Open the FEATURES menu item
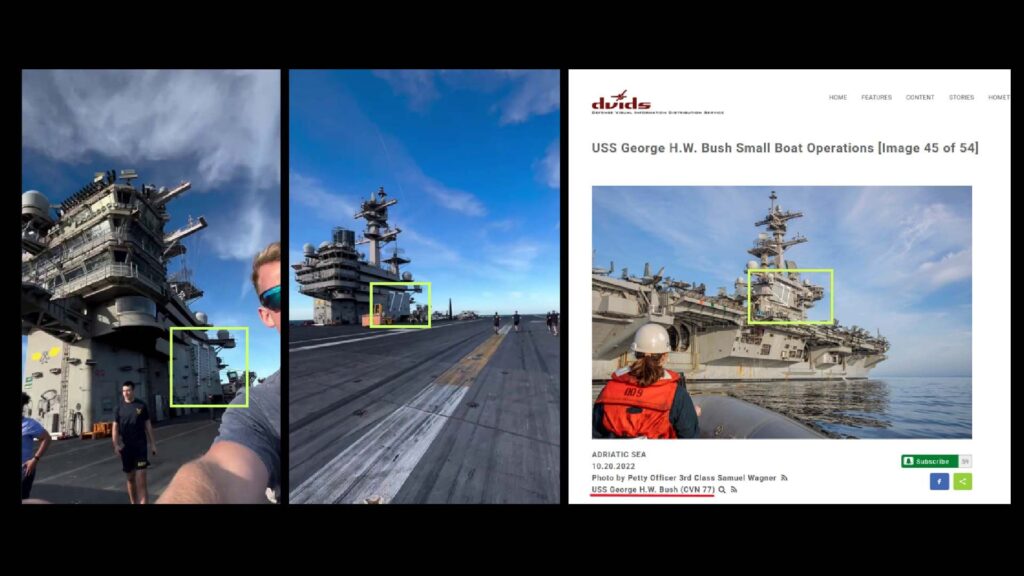 (x=876, y=97)
